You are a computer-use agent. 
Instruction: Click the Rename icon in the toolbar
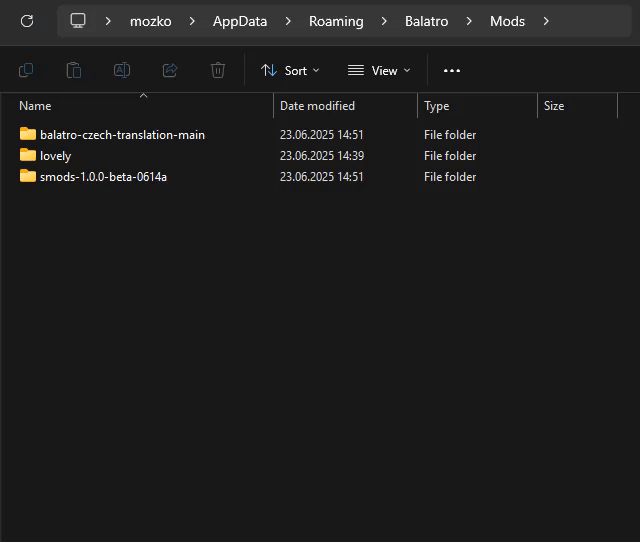[122, 70]
